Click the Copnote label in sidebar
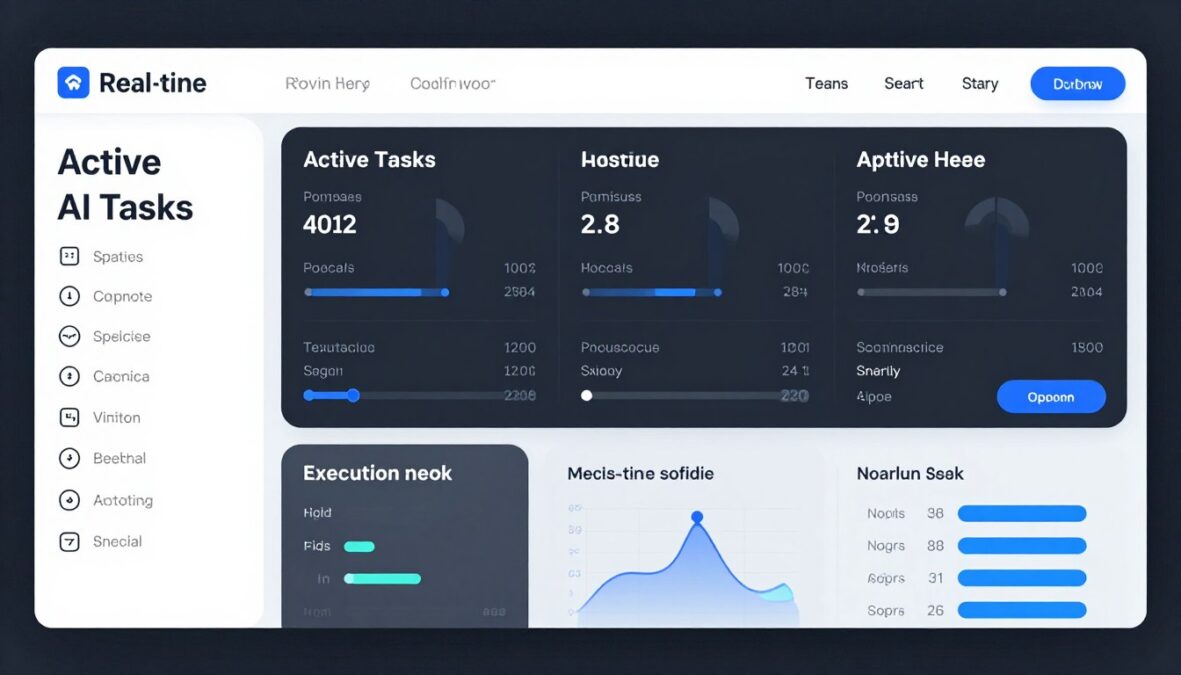Image resolution: width=1181 pixels, height=675 pixels. coord(123,297)
